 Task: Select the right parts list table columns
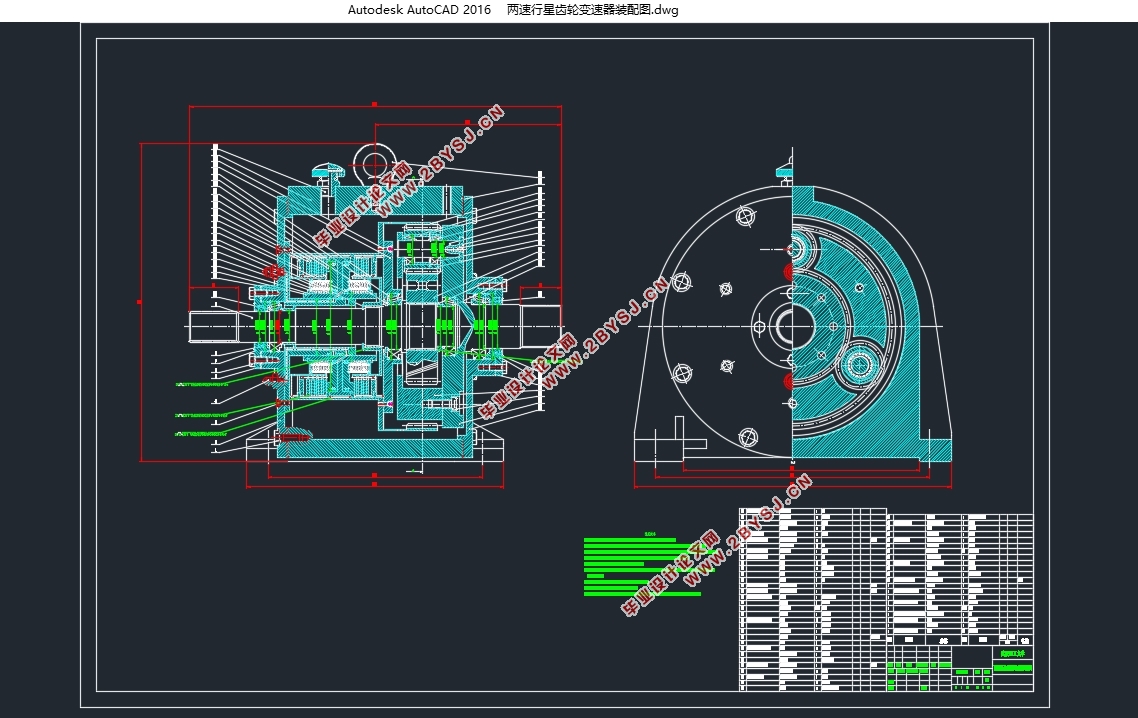[x=960, y=579]
